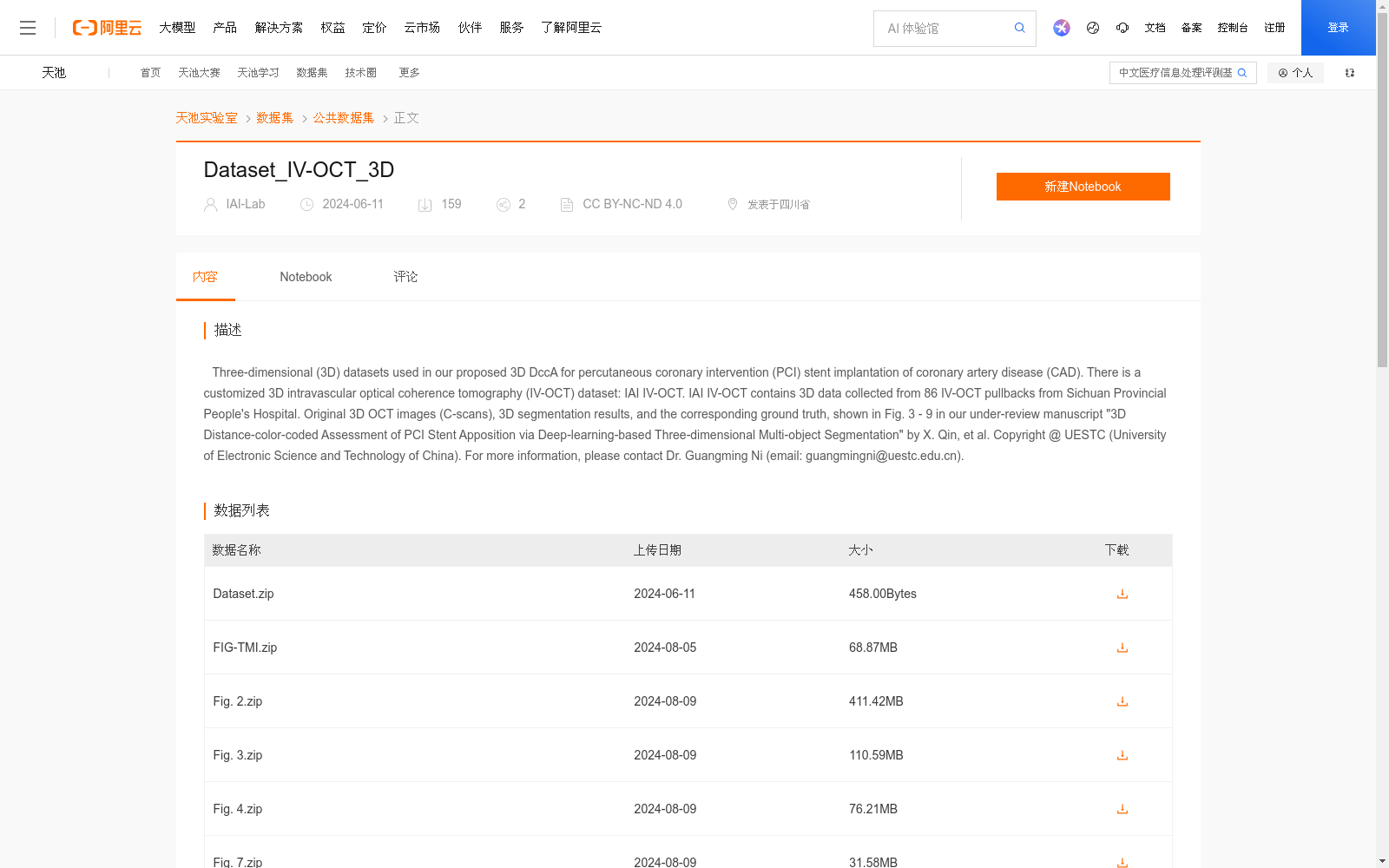Image resolution: width=1389 pixels, height=868 pixels.
Task: Download Fig. 4.zip via its download icon
Action: (1122, 809)
